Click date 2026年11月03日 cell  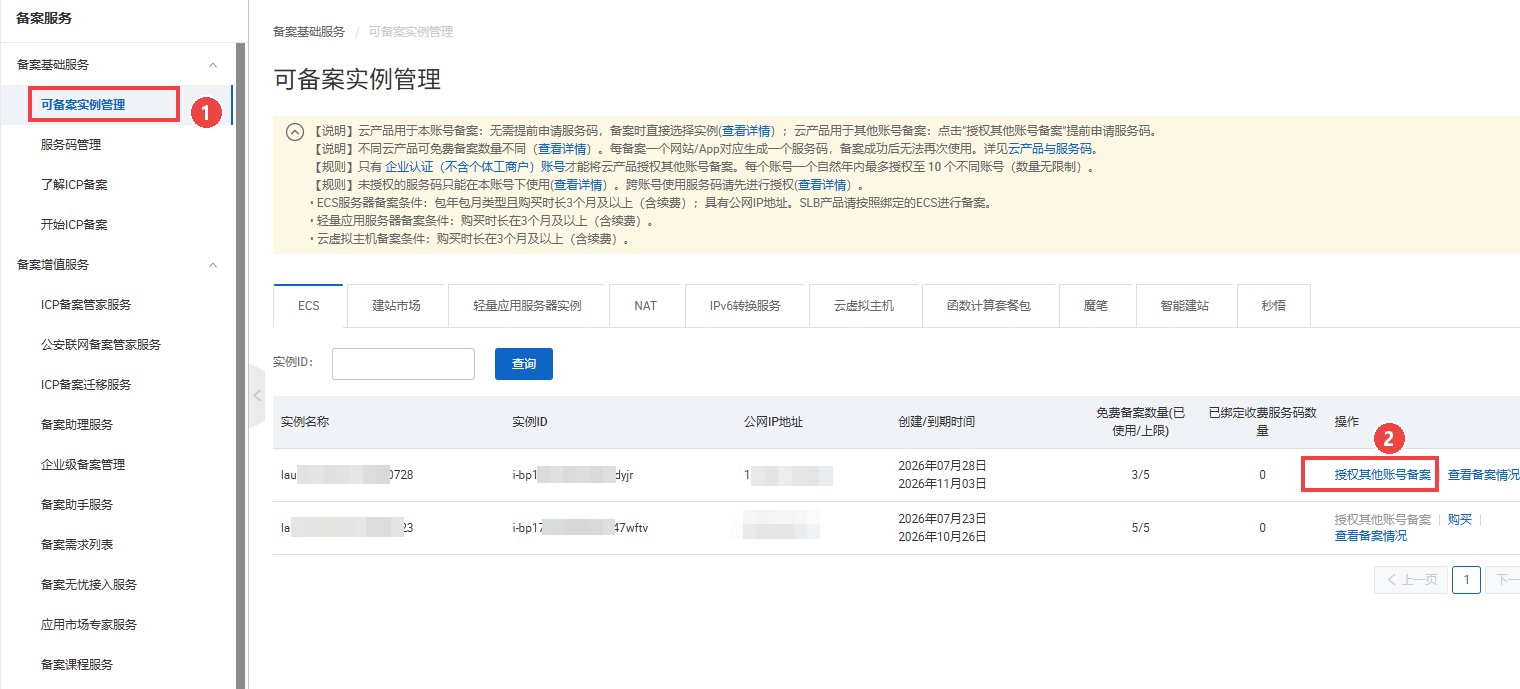[942, 484]
